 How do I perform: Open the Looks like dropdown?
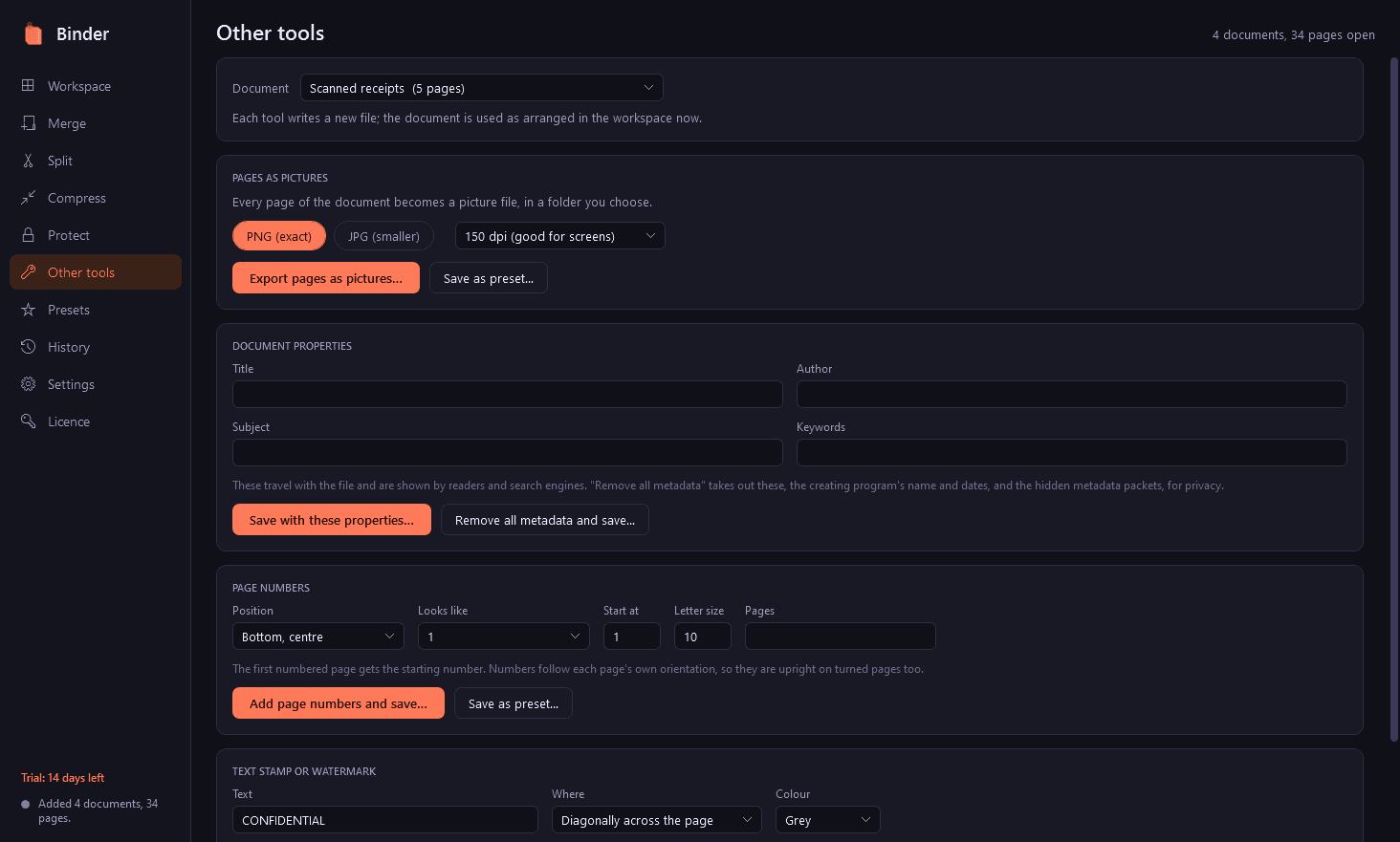[x=504, y=637]
